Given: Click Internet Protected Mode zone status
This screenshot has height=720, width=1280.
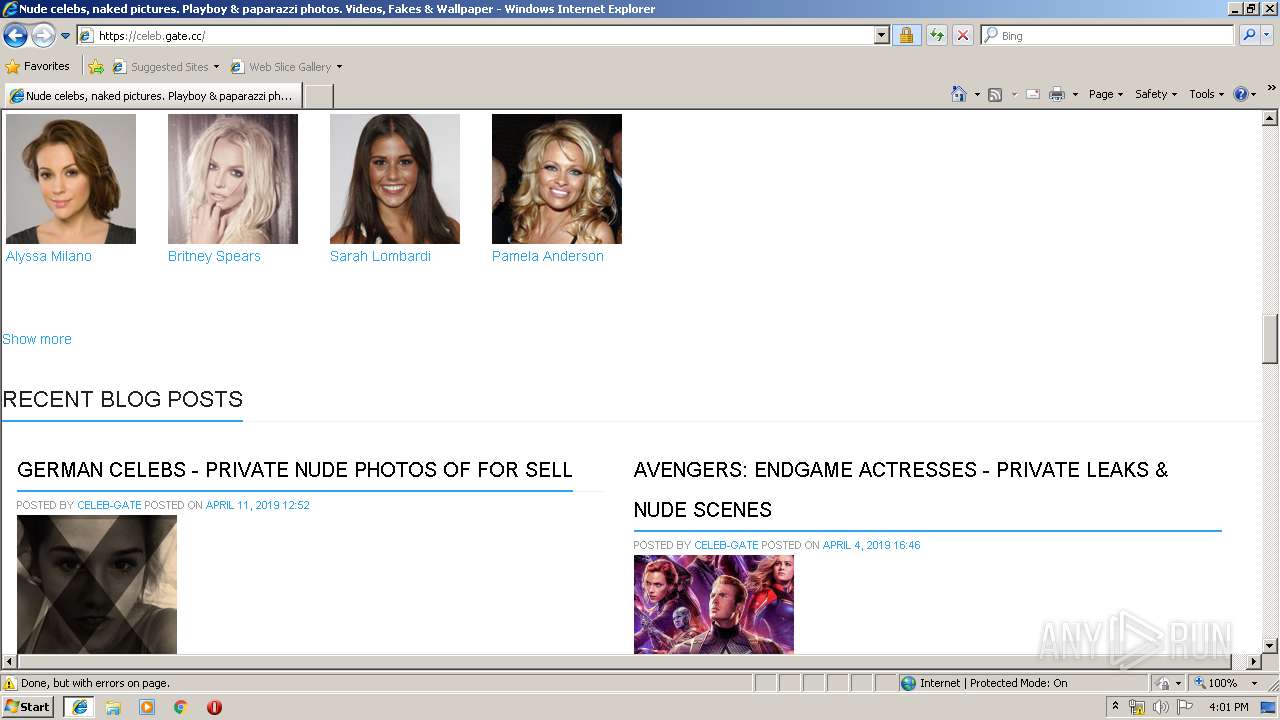Looking at the screenshot, I should 983,683.
